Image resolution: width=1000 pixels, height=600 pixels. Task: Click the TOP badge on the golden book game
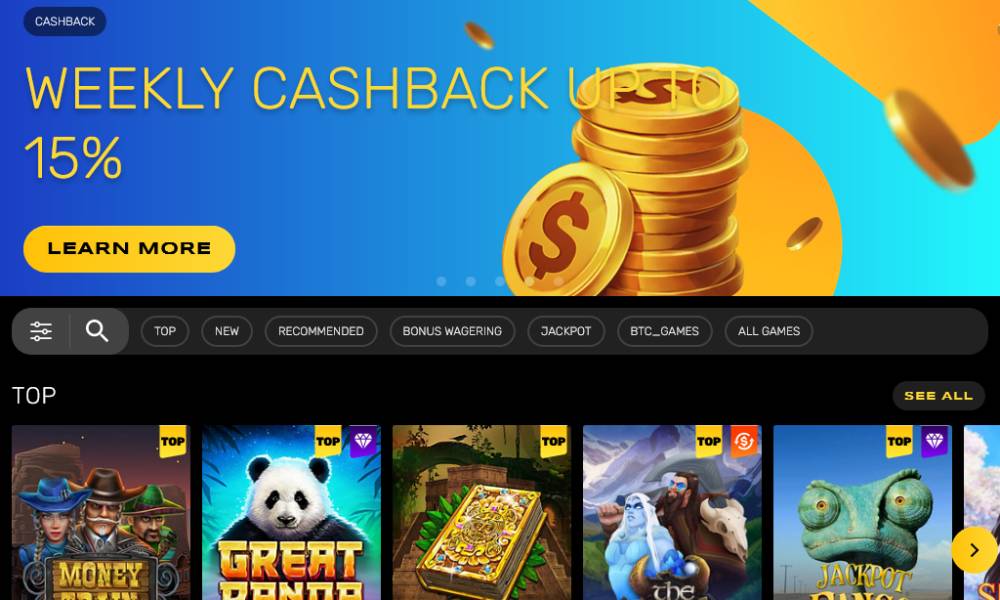554,441
